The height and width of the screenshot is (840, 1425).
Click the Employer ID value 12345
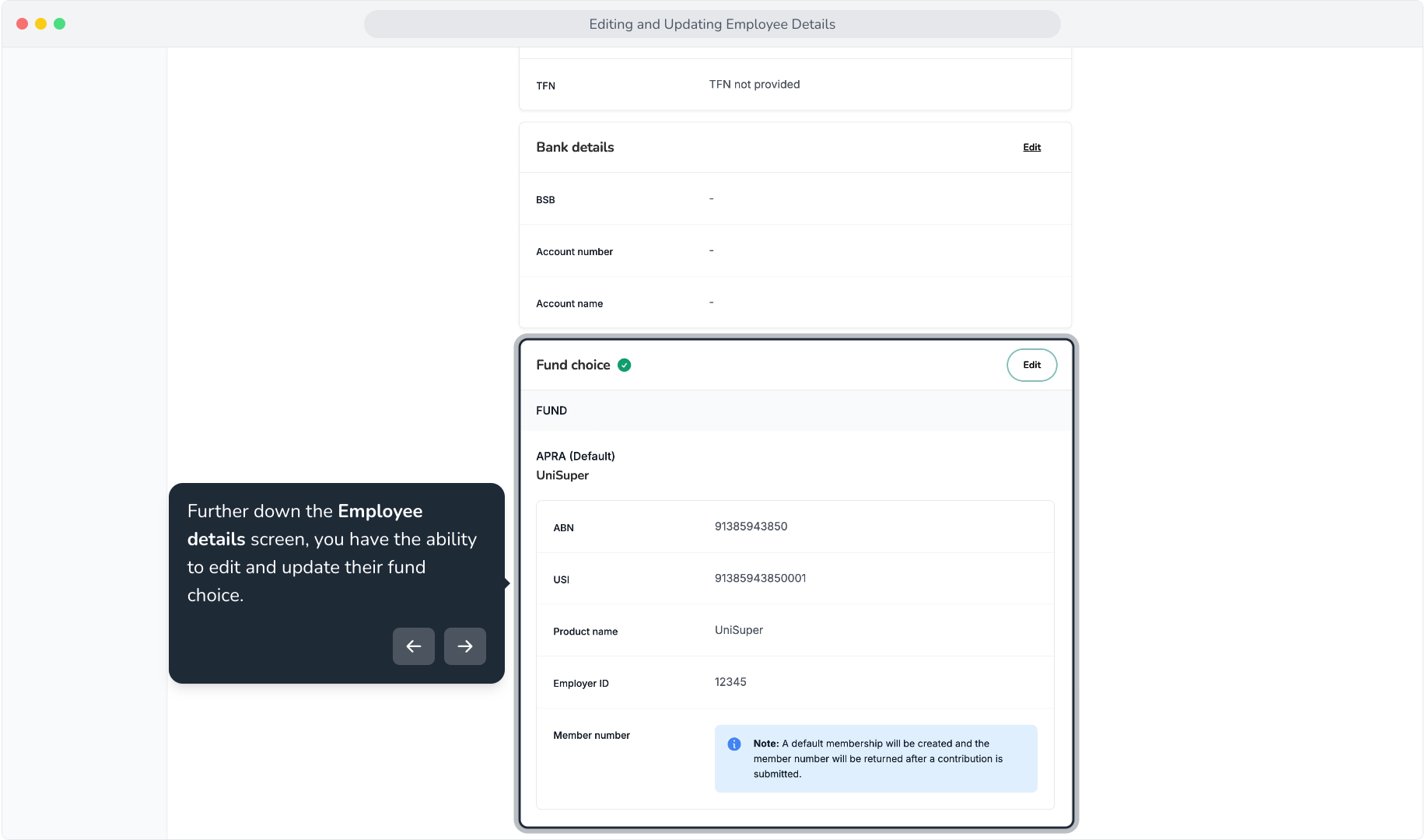(x=730, y=682)
